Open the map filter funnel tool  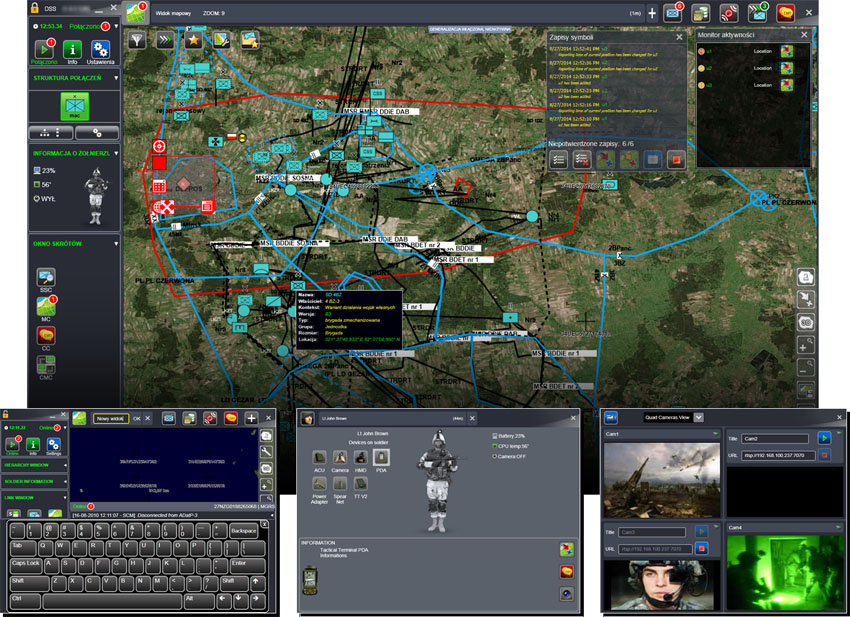(x=137, y=40)
